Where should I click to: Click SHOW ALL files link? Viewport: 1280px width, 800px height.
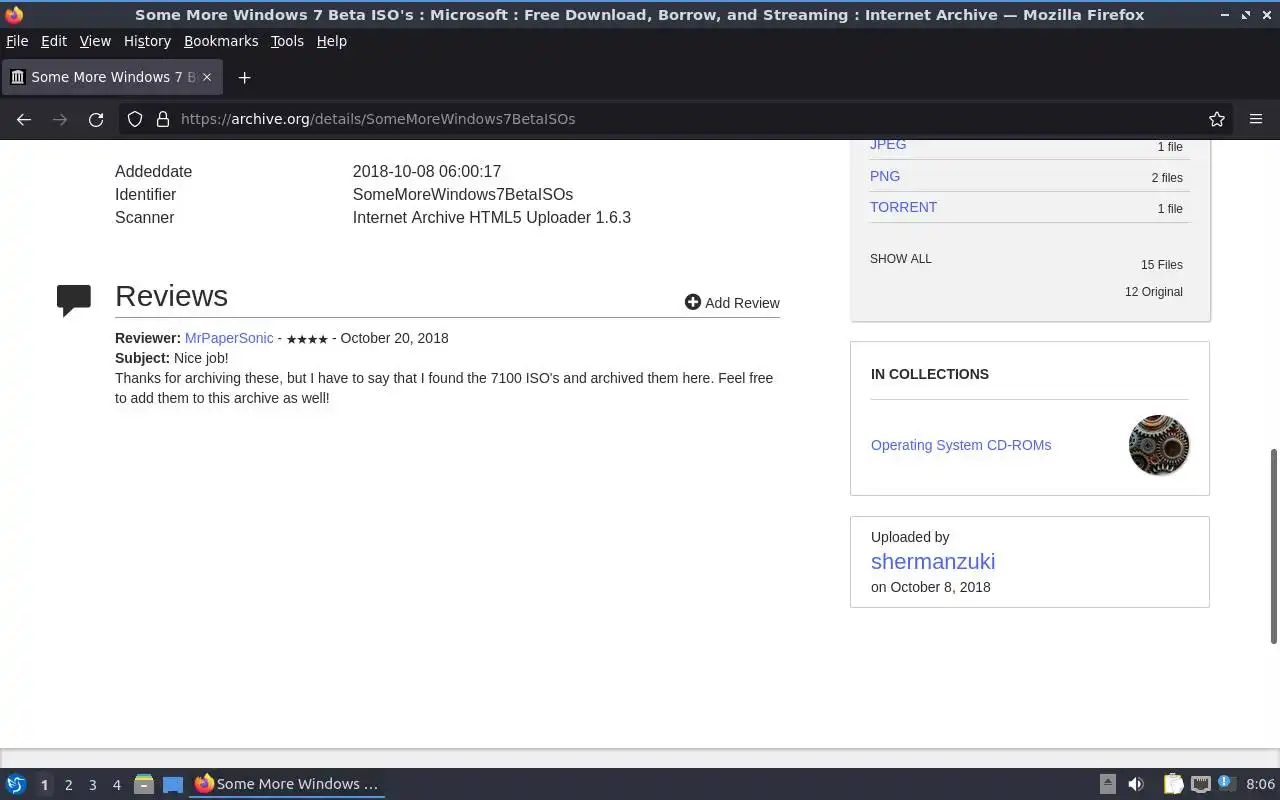[900, 259]
